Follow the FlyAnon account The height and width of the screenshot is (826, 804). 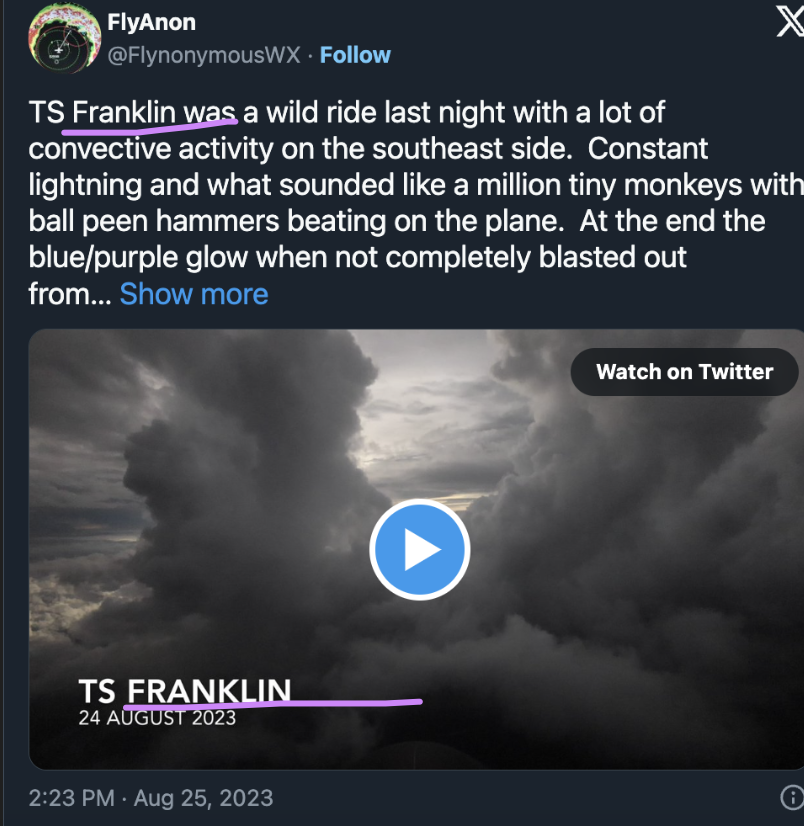(355, 55)
